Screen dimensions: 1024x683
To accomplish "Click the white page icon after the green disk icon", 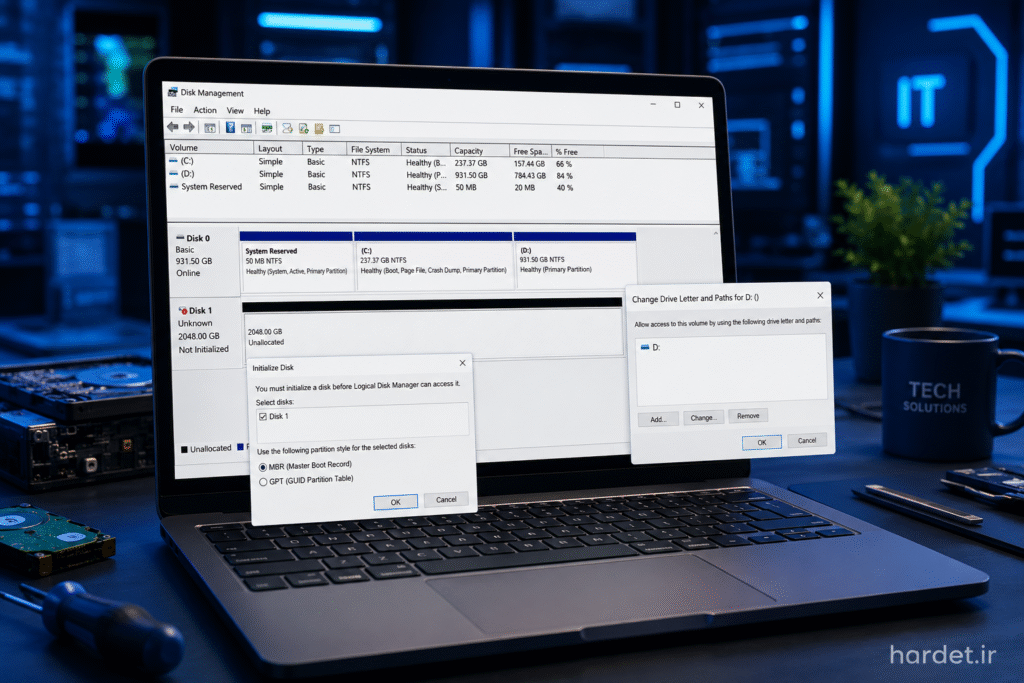I will [287, 128].
